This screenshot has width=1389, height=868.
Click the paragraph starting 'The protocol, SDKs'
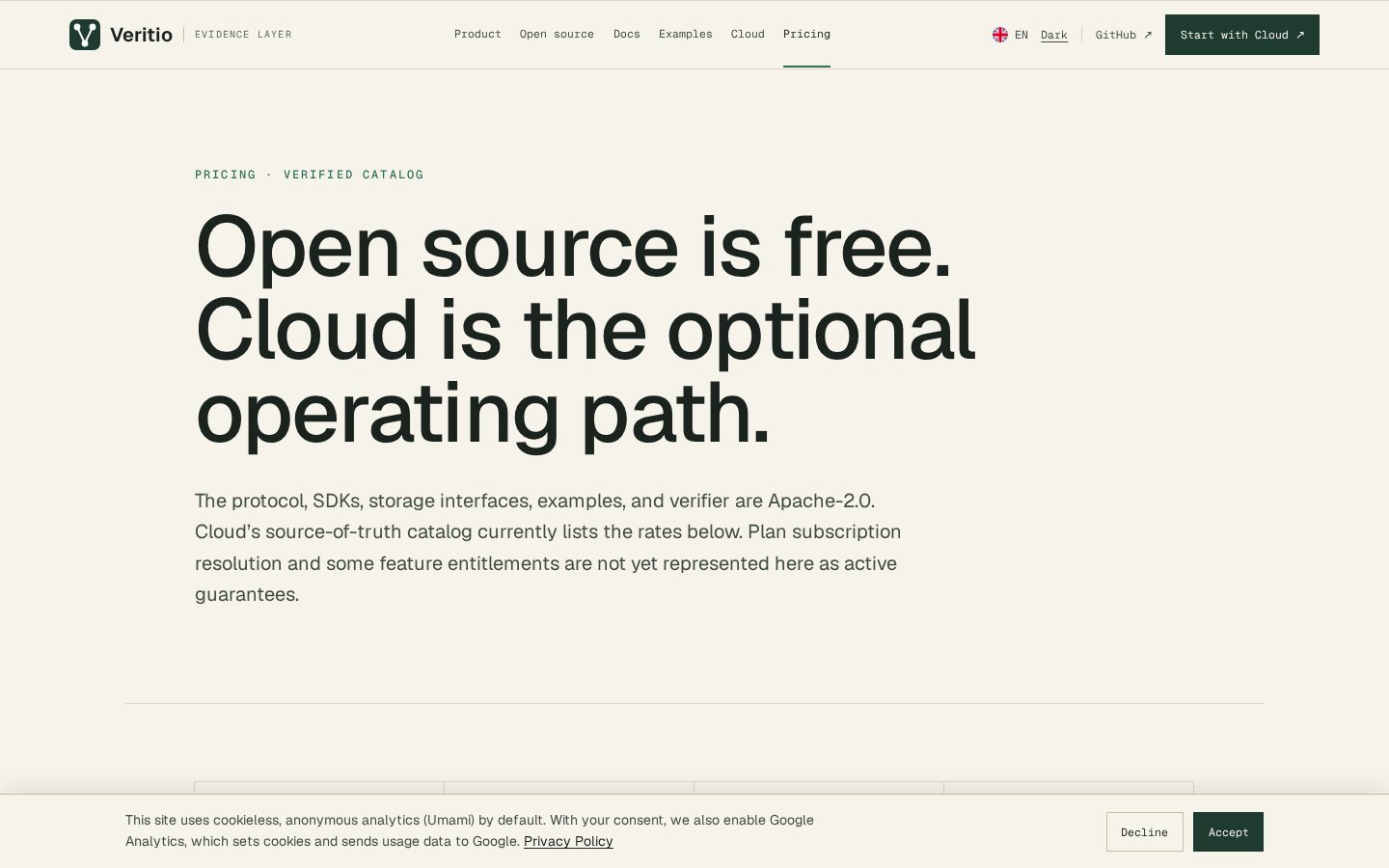click(548, 547)
